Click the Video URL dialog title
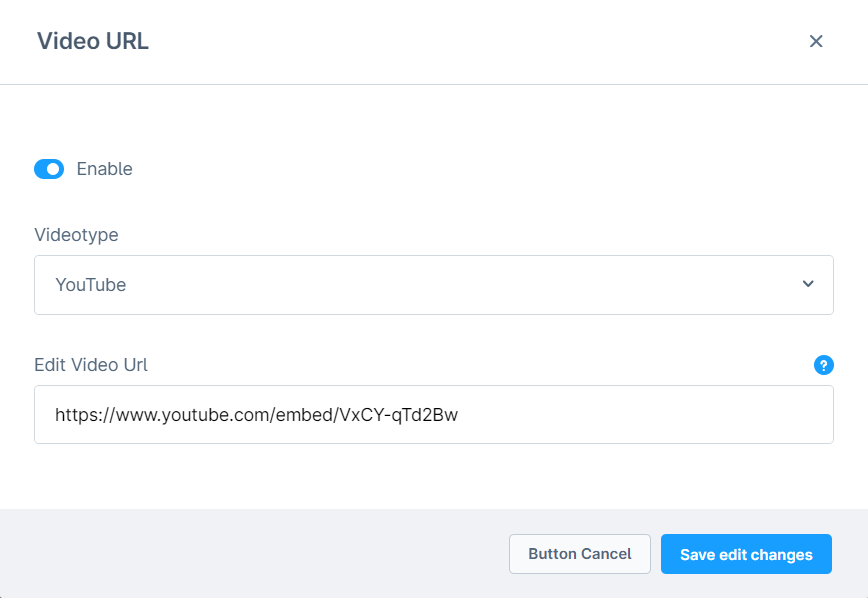The height and width of the screenshot is (598, 868). point(92,41)
